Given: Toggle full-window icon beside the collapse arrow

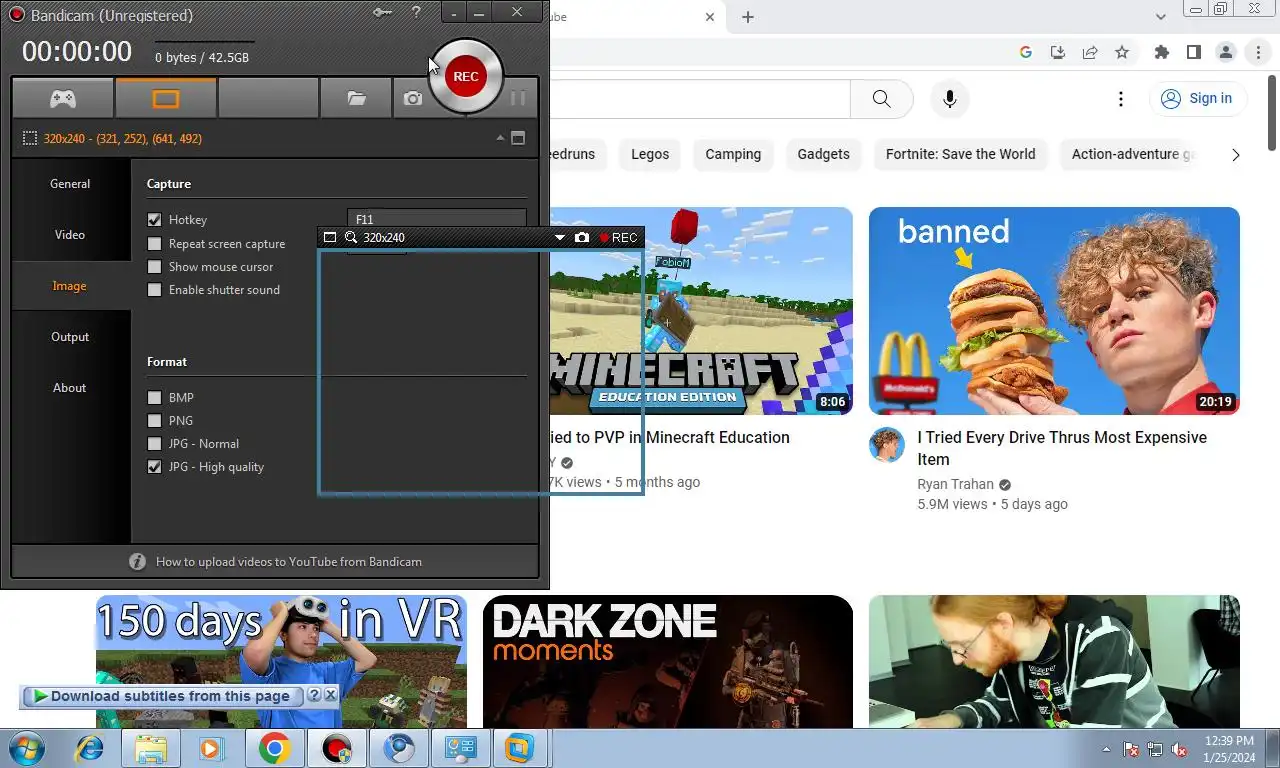Looking at the screenshot, I should tap(518, 138).
